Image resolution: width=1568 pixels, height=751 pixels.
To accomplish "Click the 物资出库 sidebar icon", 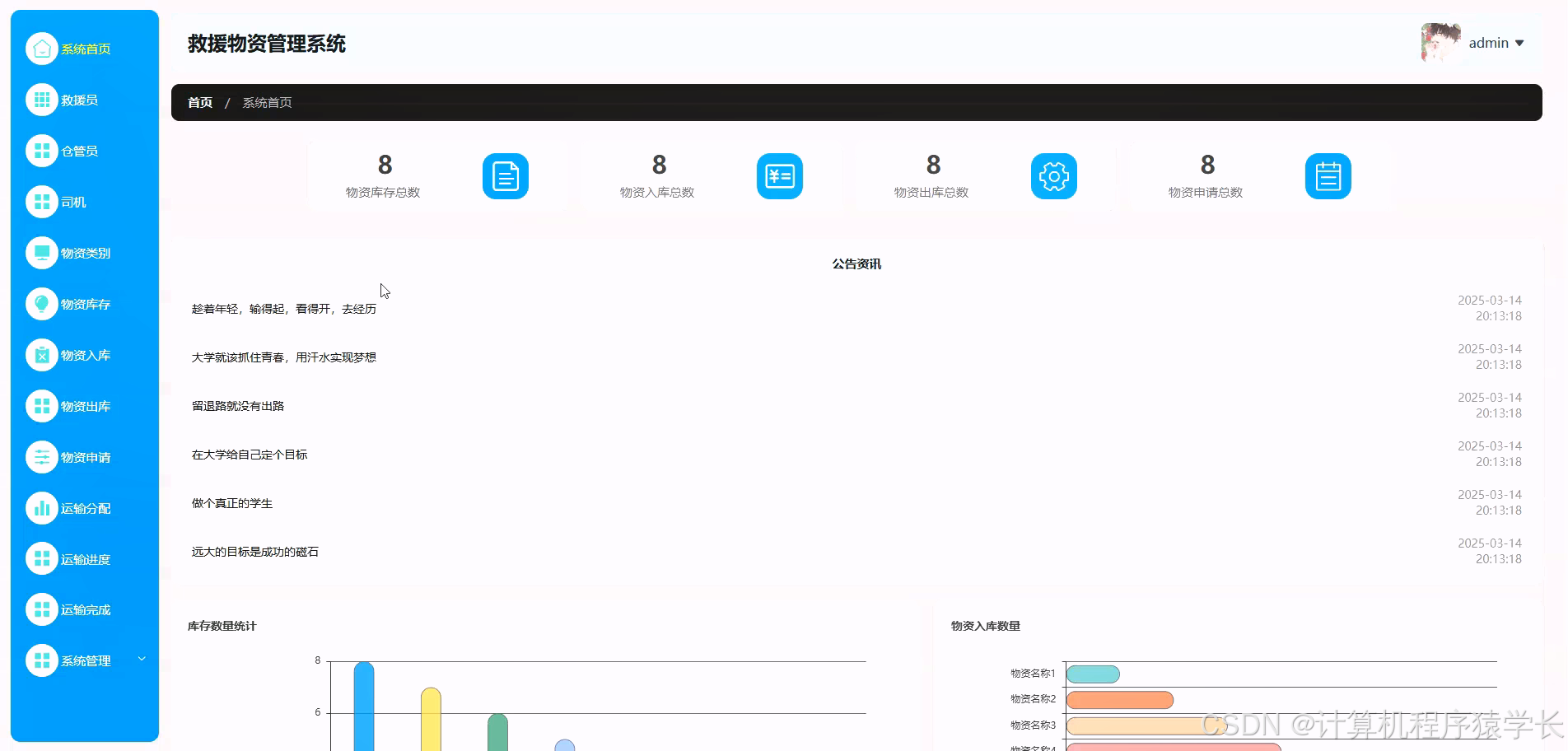I will [42, 406].
